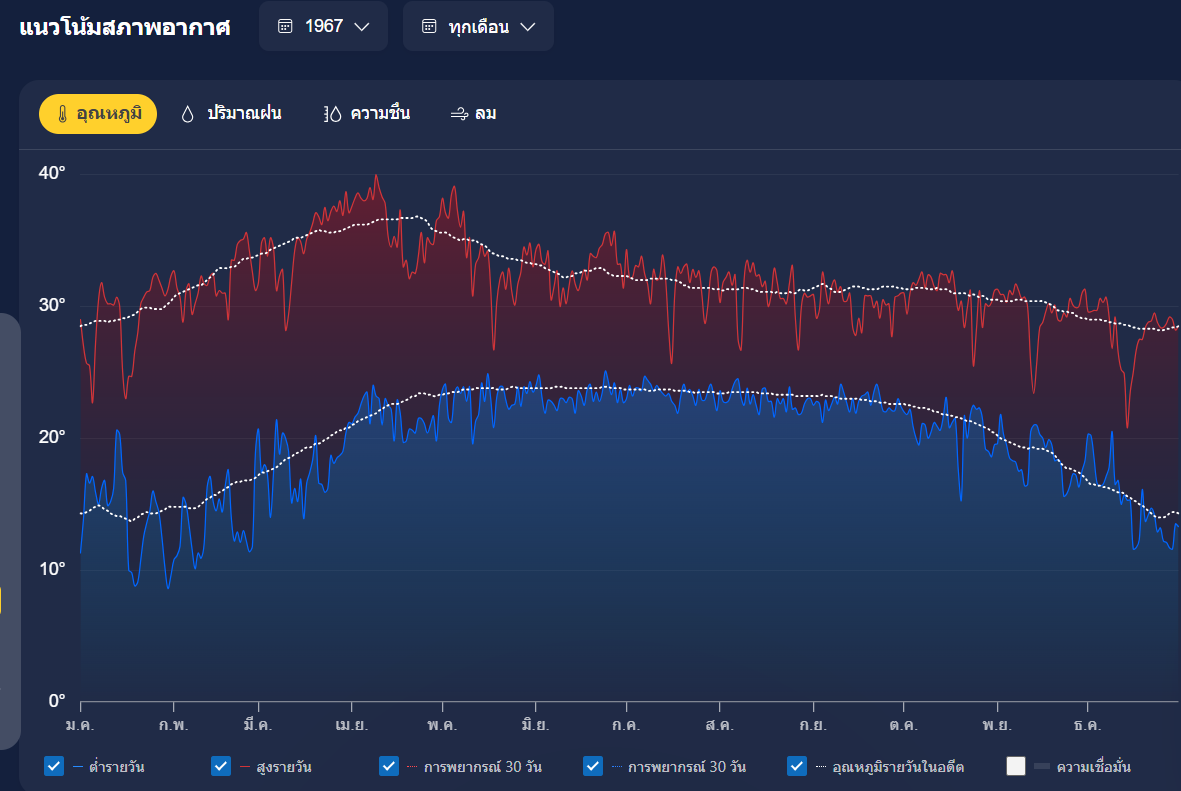Enable the ความเชื่อมั่น checkbox
Viewport: 1181px width, 791px height.
point(1016,766)
